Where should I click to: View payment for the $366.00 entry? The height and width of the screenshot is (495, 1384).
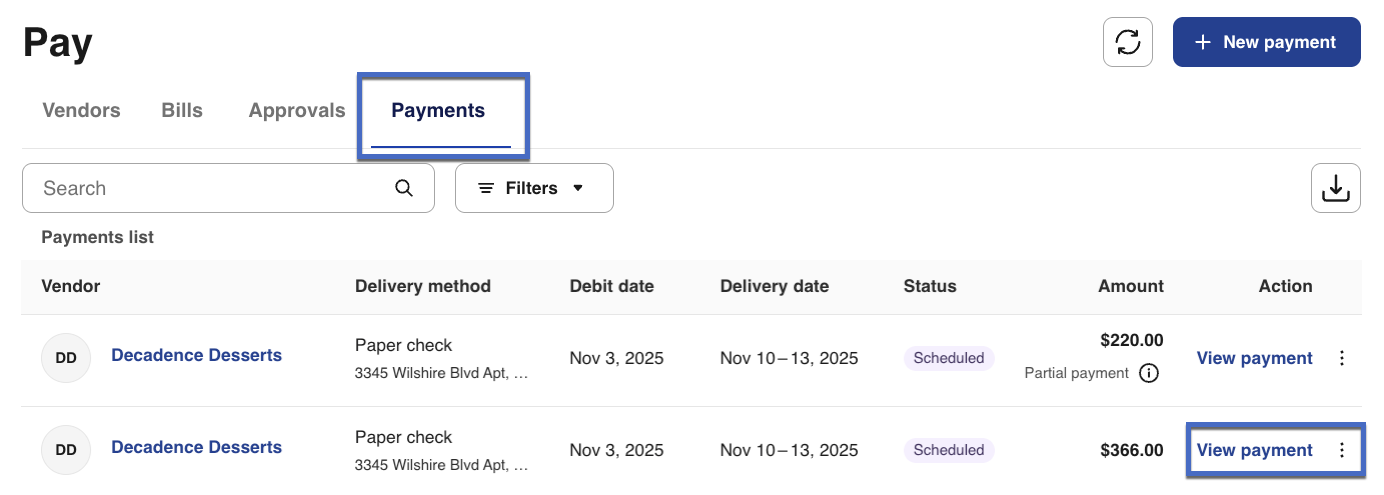(x=1254, y=450)
